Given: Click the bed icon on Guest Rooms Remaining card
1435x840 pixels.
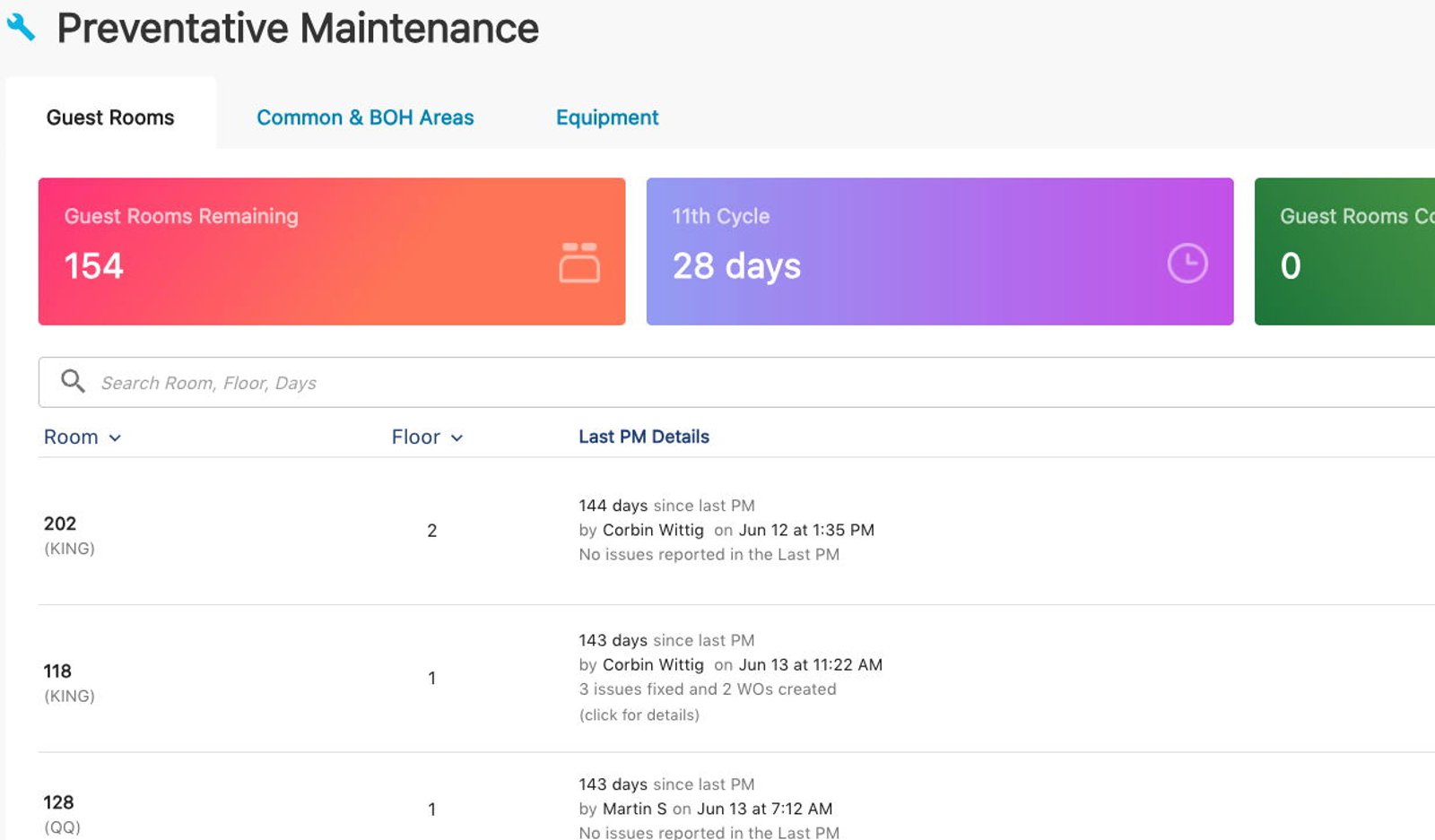Looking at the screenshot, I should [579, 263].
